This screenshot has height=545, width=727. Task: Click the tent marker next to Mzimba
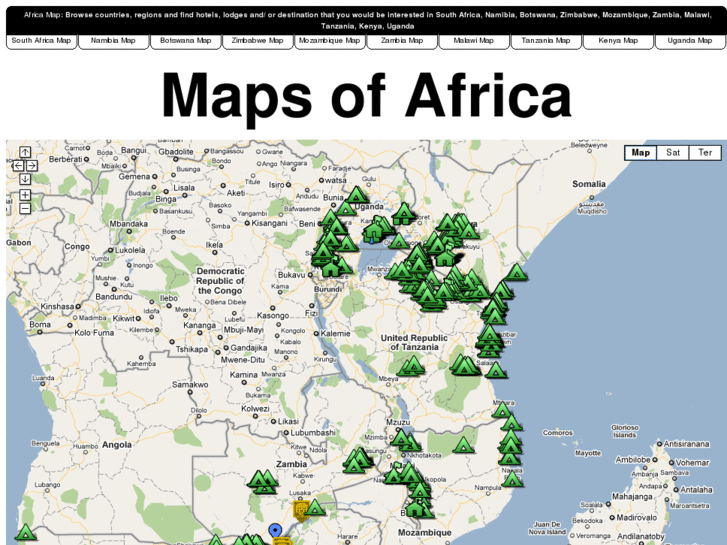click(x=402, y=437)
